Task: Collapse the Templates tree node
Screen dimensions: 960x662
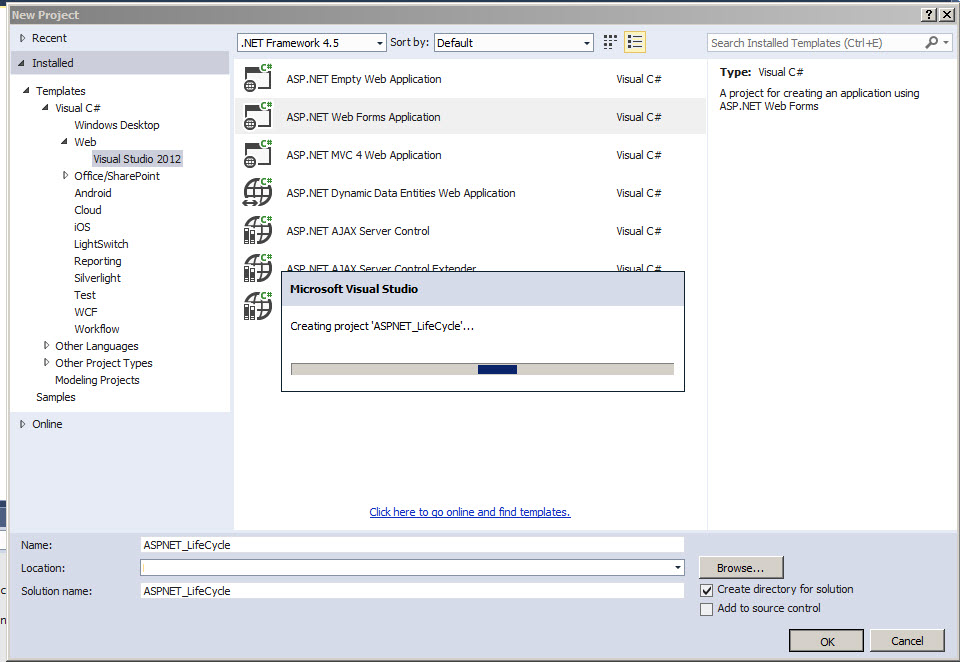Action: [x=26, y=91]
